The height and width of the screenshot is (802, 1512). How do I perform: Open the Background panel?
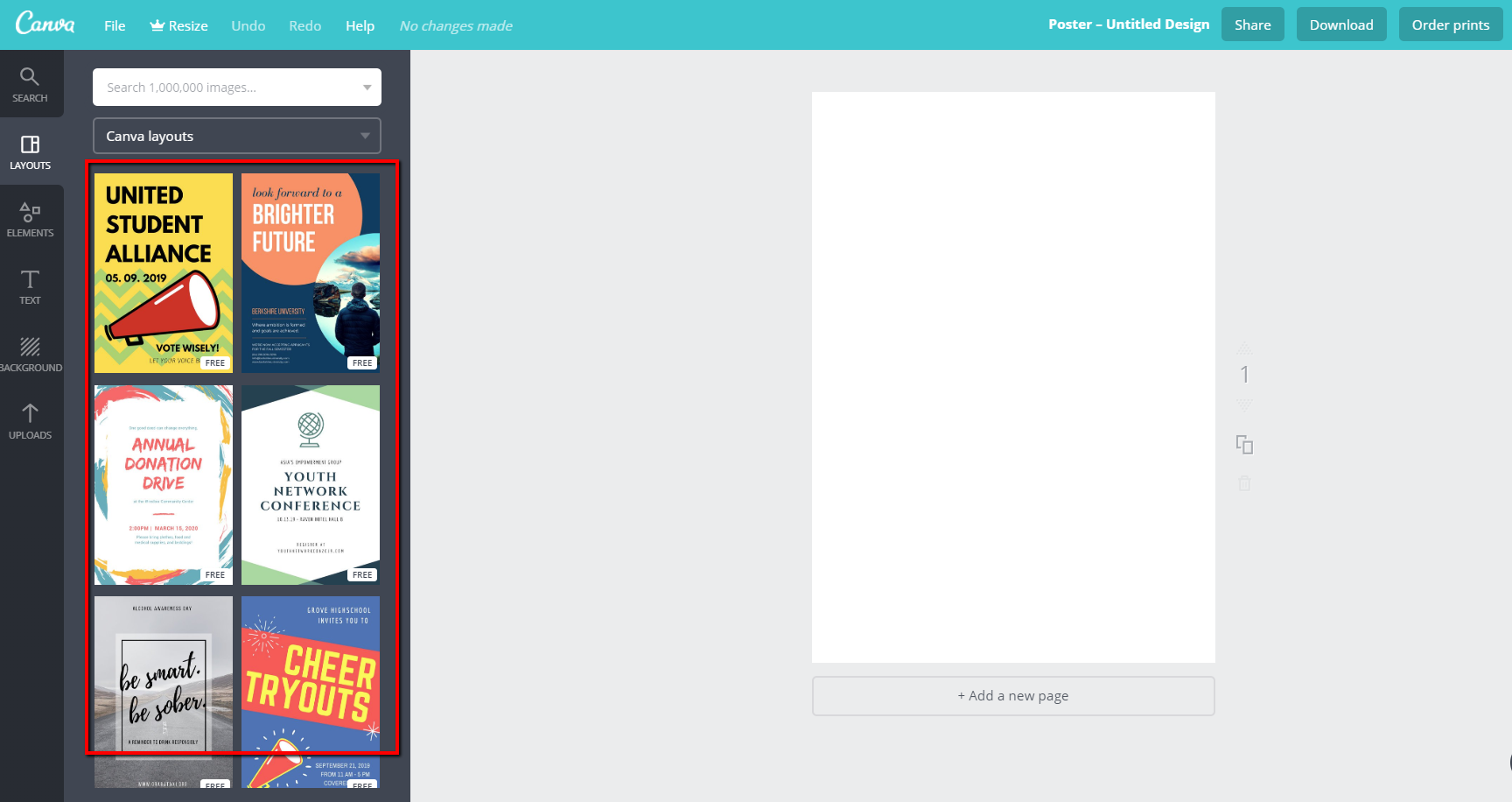(31, 353)
